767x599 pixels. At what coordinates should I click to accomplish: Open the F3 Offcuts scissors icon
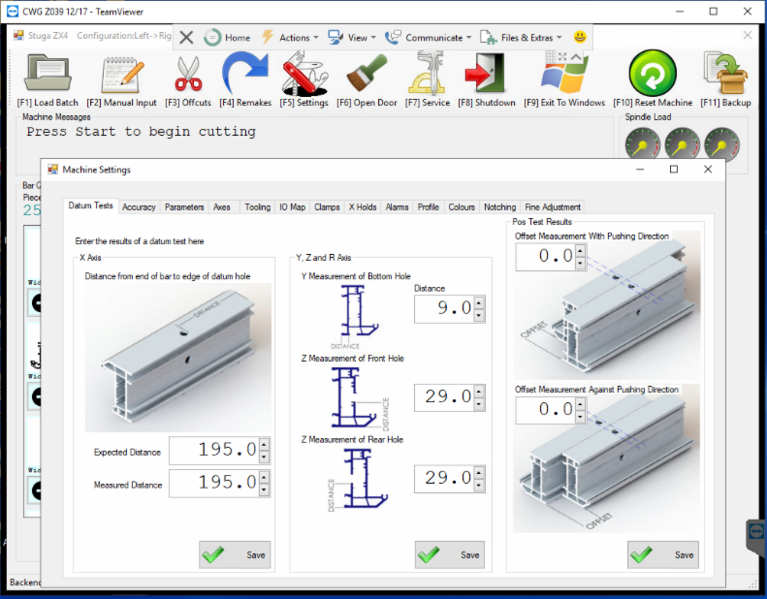(188, 74)
